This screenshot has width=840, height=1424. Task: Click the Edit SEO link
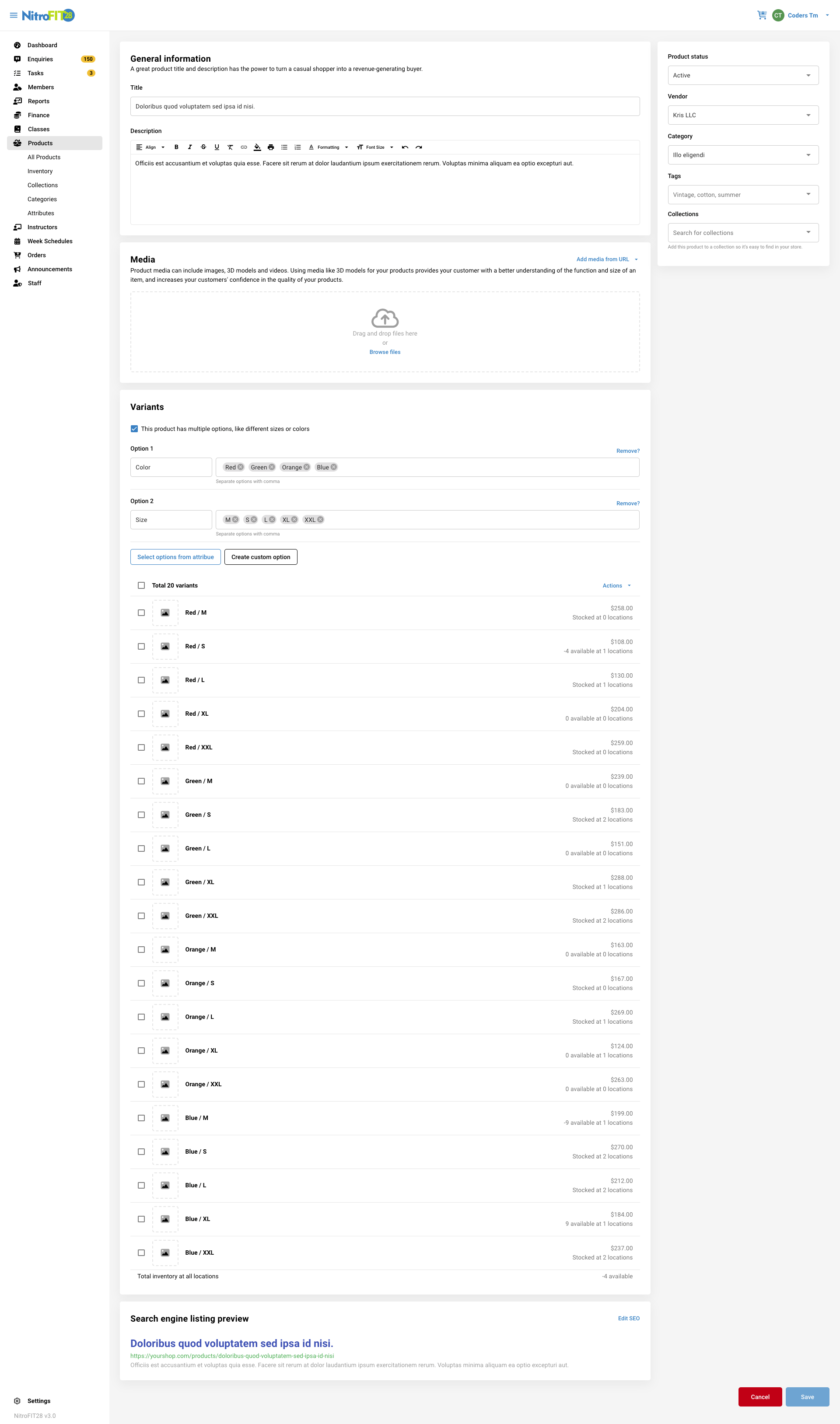(628, 1318)
